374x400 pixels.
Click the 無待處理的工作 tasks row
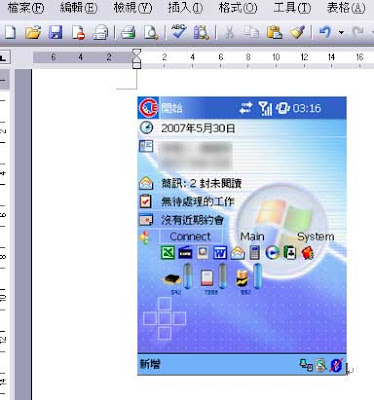[198, 202]
